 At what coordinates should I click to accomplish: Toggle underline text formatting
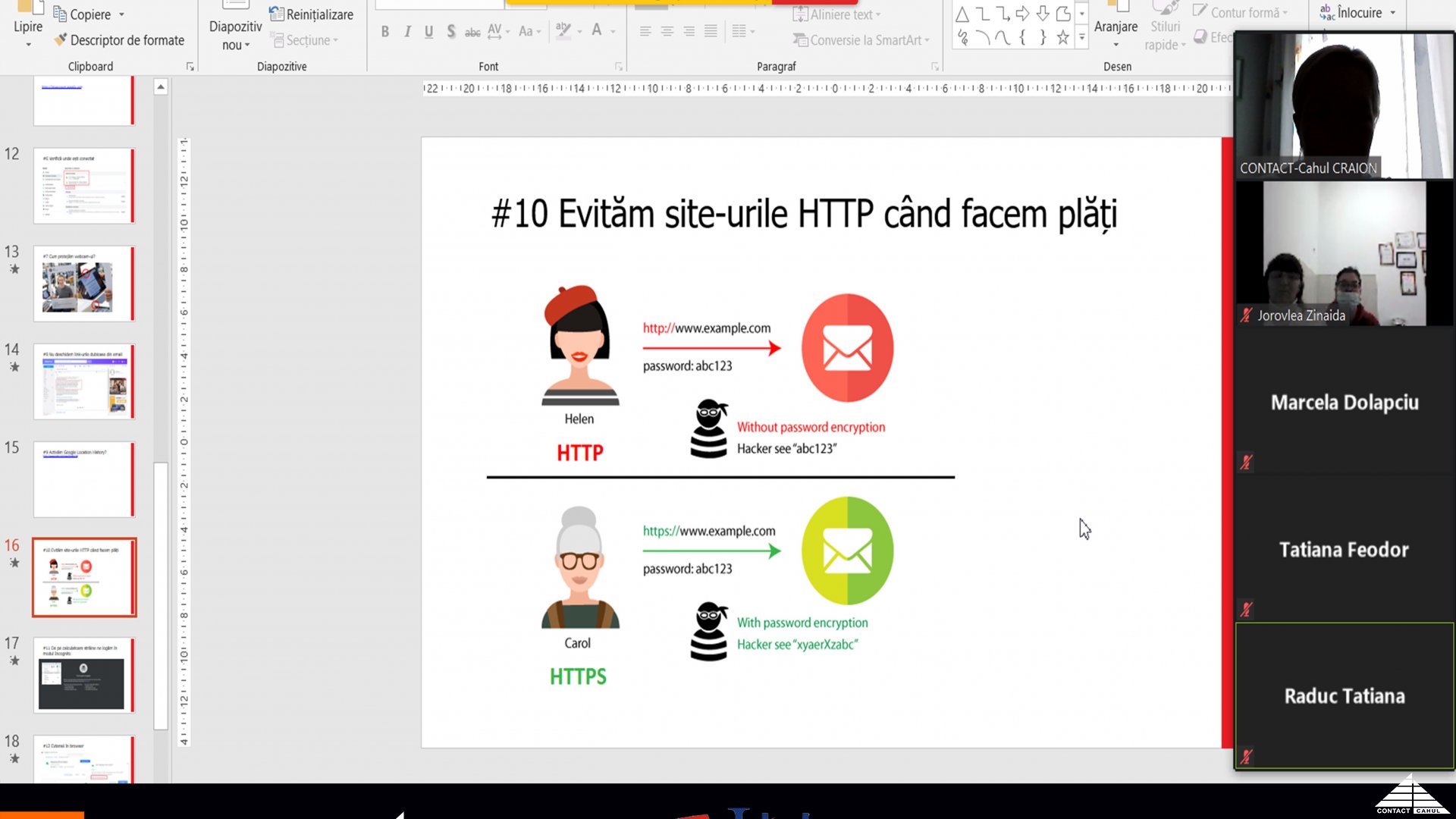428,32
